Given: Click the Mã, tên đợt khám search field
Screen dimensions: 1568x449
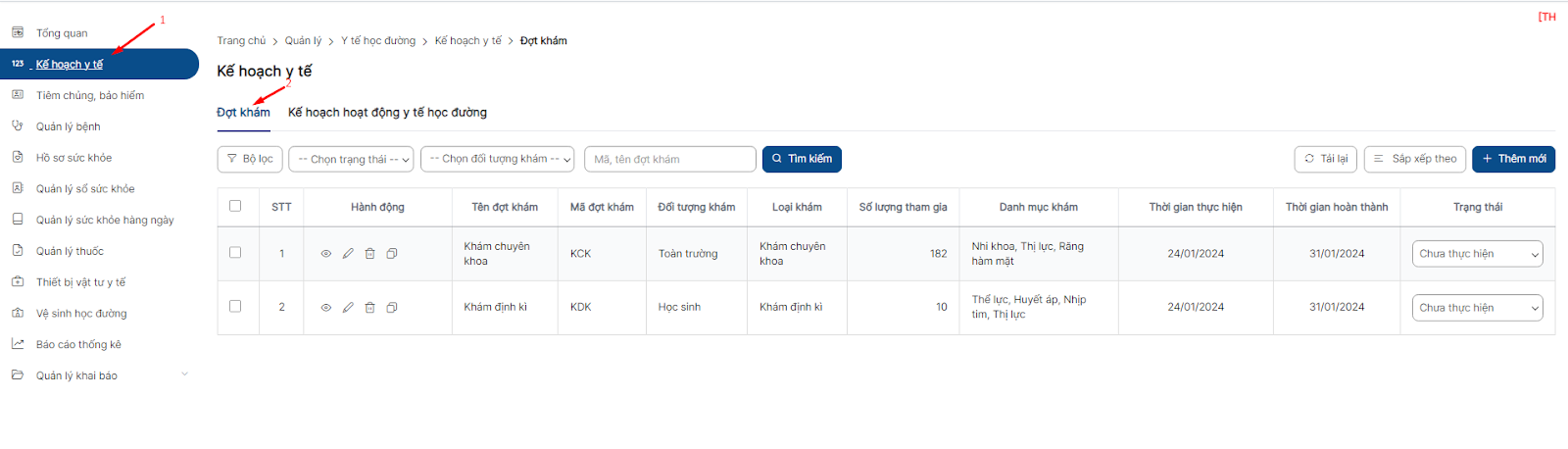Looking at the screenshot, I should tap(669, 159).
